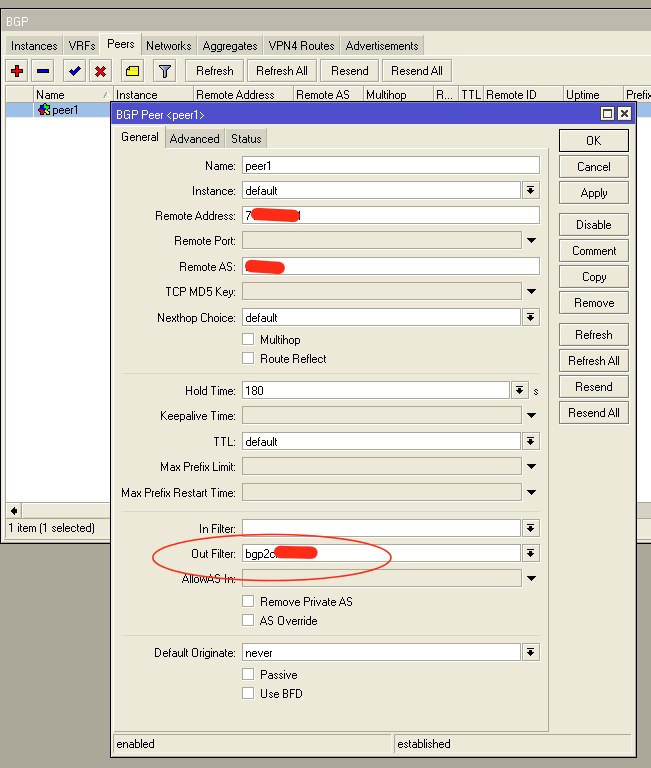The image size is (651, 768).
Task: Open the Nexthop Choice dropdown
Action: [530, 317]
